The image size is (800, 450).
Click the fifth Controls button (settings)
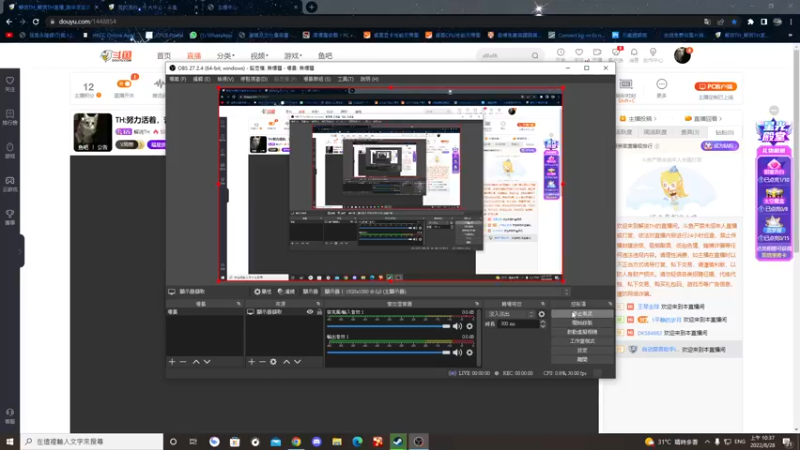[x=582, y=351]
